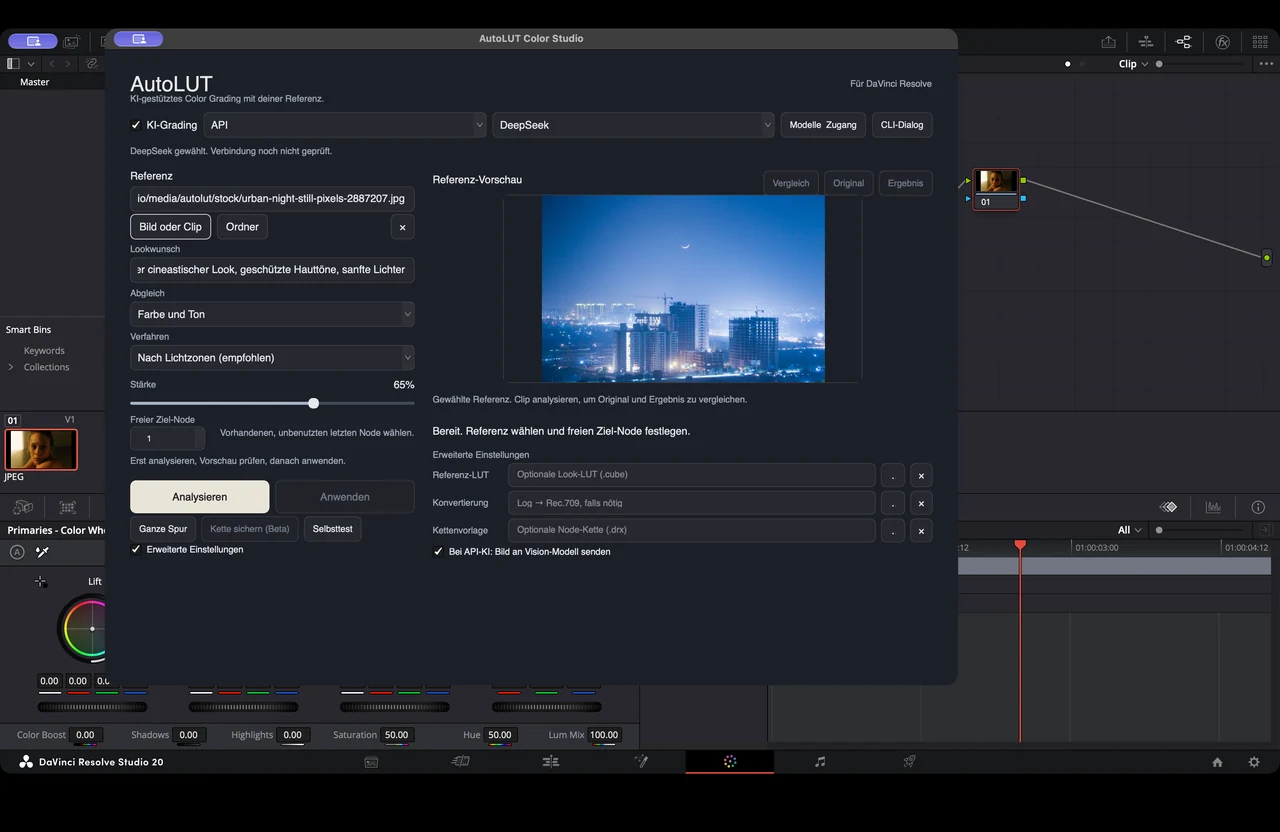
Task: Expand Collections in Smart Bins
Action: point(11,367)
